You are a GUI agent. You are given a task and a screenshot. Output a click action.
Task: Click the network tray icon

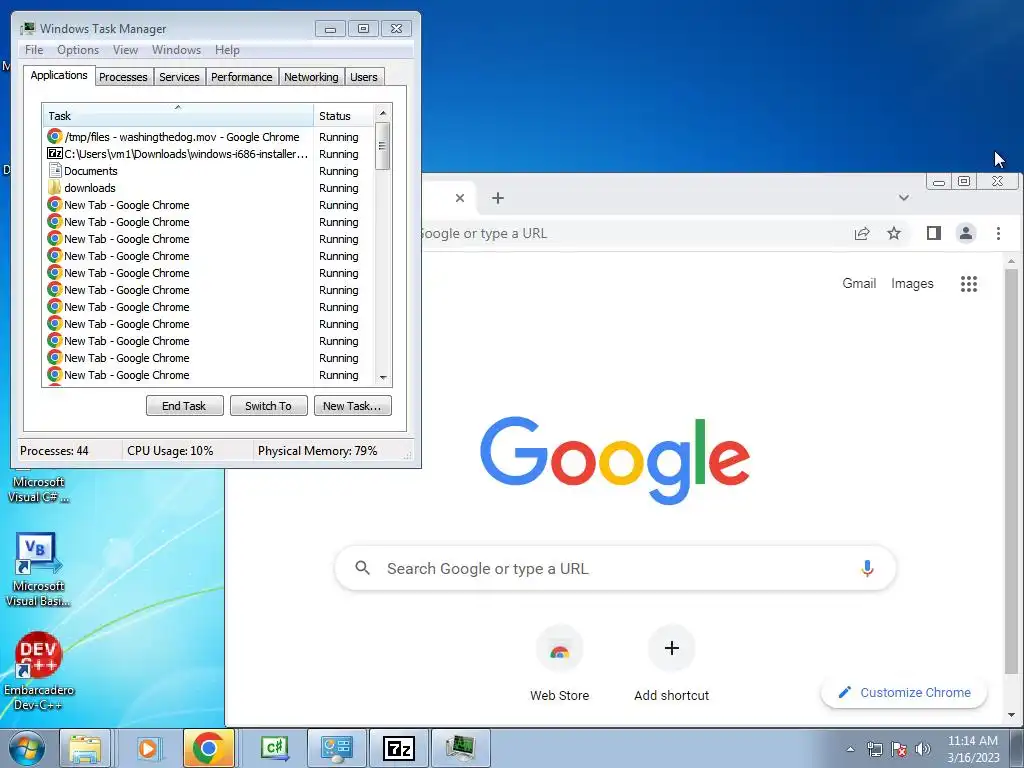pyautogui.click(x=874, y=749)
